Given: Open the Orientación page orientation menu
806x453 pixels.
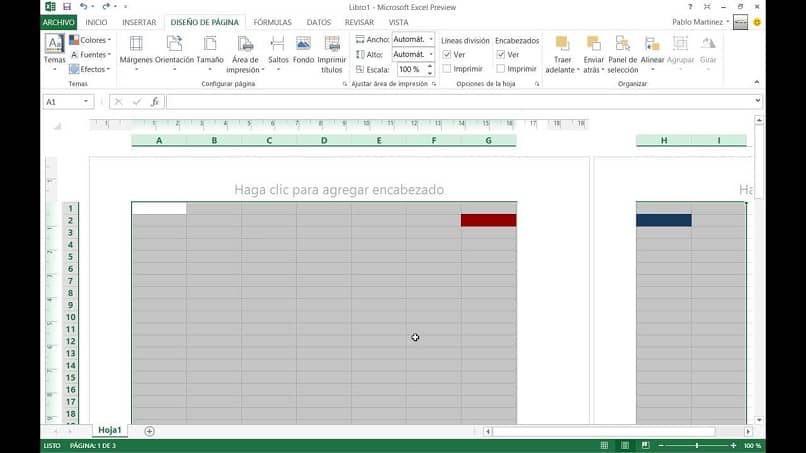Looking at the screenshot, I should point(174,53).
